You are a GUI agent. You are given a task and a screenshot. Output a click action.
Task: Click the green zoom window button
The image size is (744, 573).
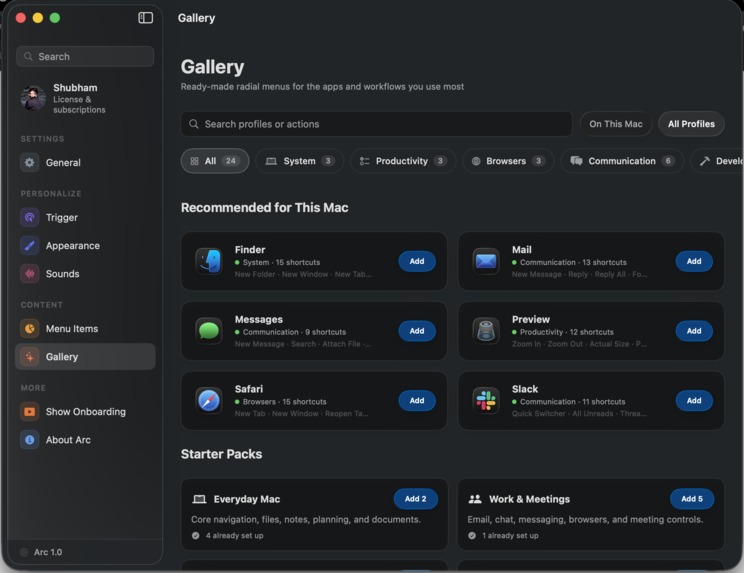(x=55, y=18)
